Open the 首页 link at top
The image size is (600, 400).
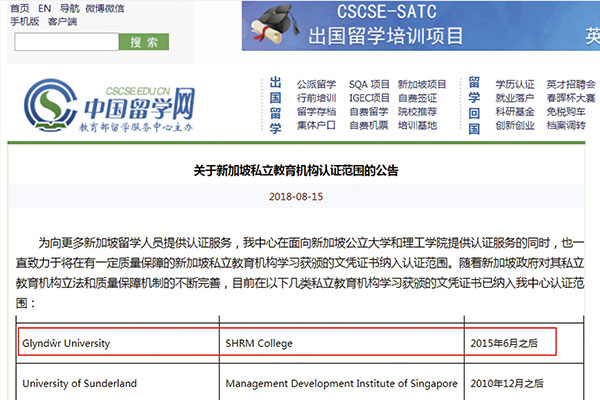point(20,8)
